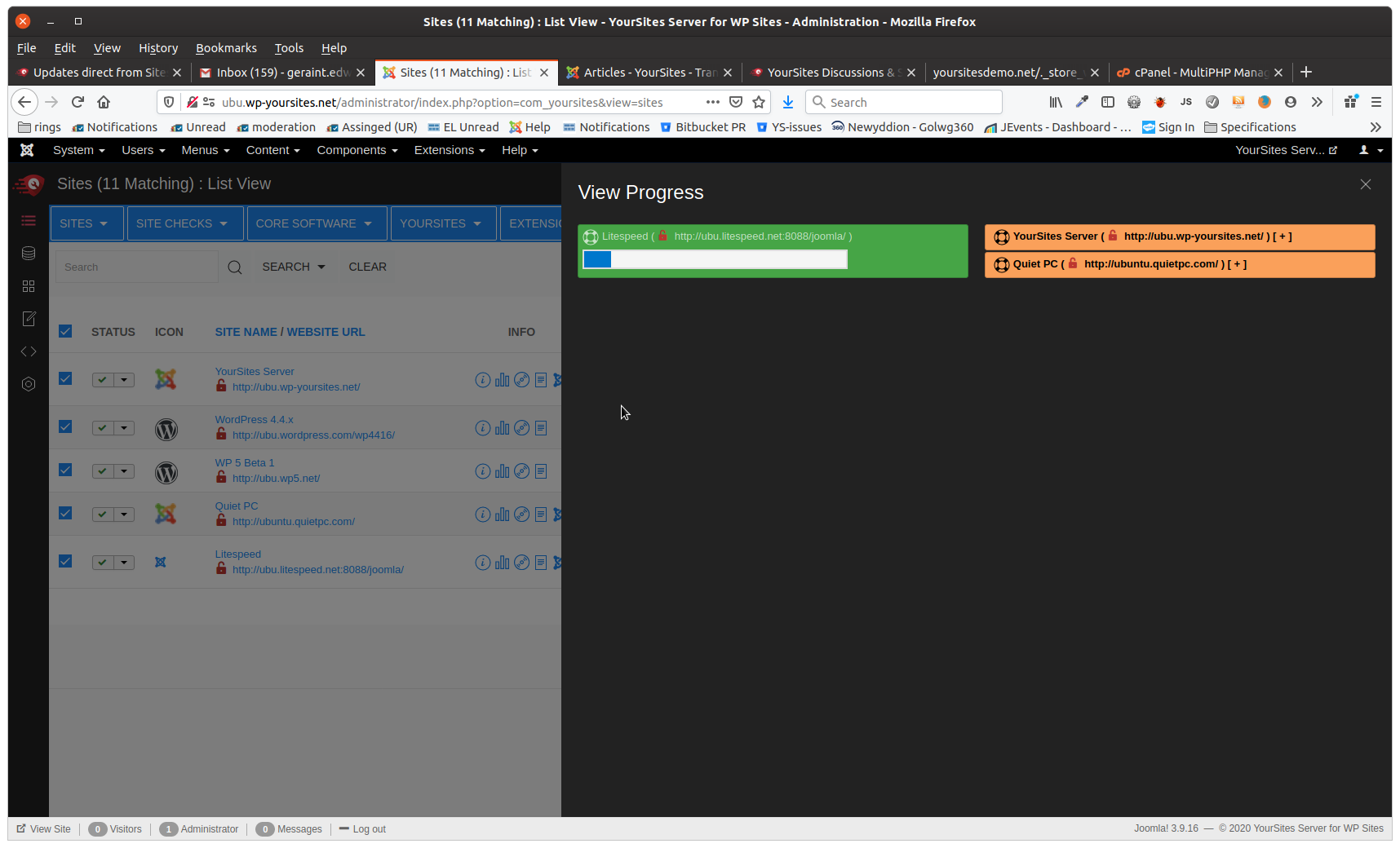The width and height of the screenshot is (1400, 848).
Task: Click the code brackets icon in sidebar
Action: (x=29, y=351)
